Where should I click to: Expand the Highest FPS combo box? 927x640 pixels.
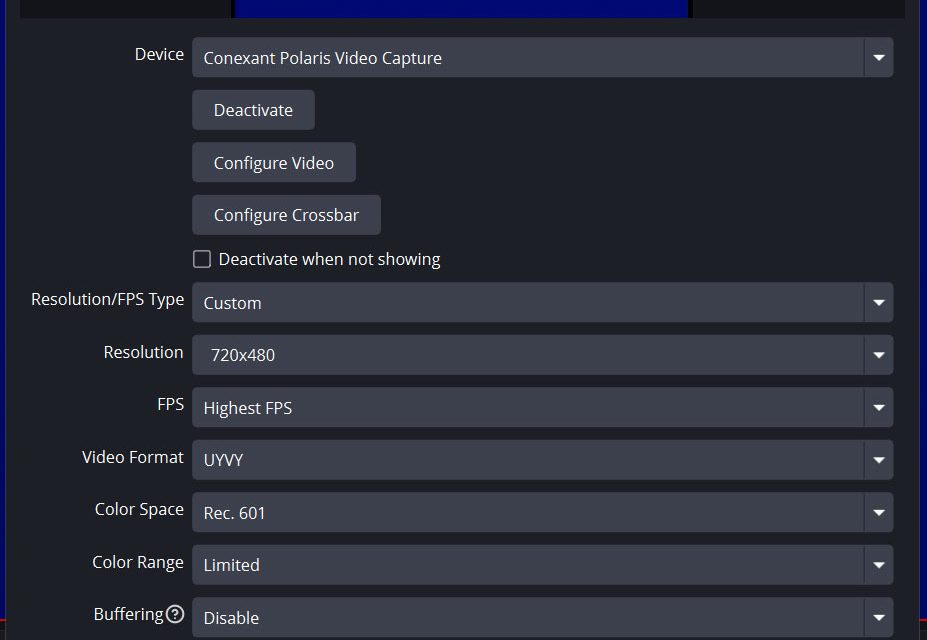point(527,408)
